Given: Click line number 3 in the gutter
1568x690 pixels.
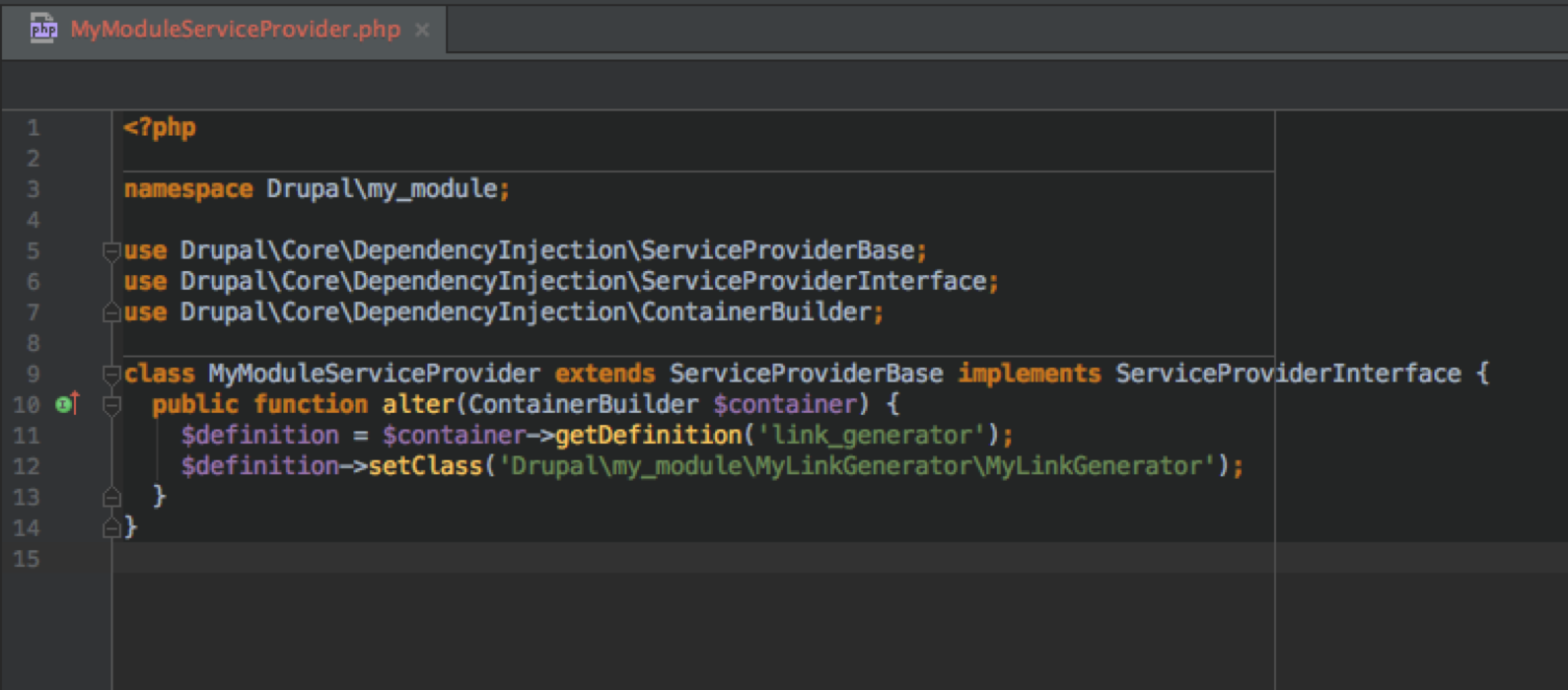Looking at the screenshot, I should click(x=34, y=189).
